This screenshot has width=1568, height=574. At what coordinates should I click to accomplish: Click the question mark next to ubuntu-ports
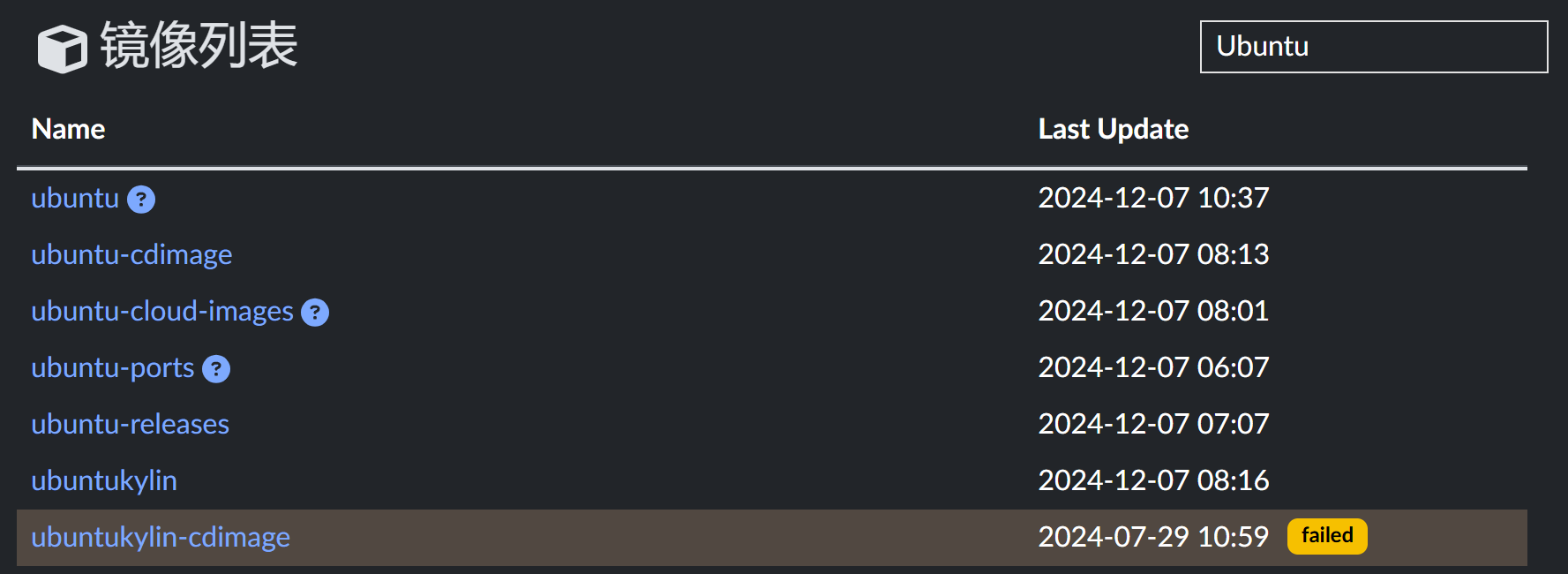pyautogui.click(x=216, y=369)
